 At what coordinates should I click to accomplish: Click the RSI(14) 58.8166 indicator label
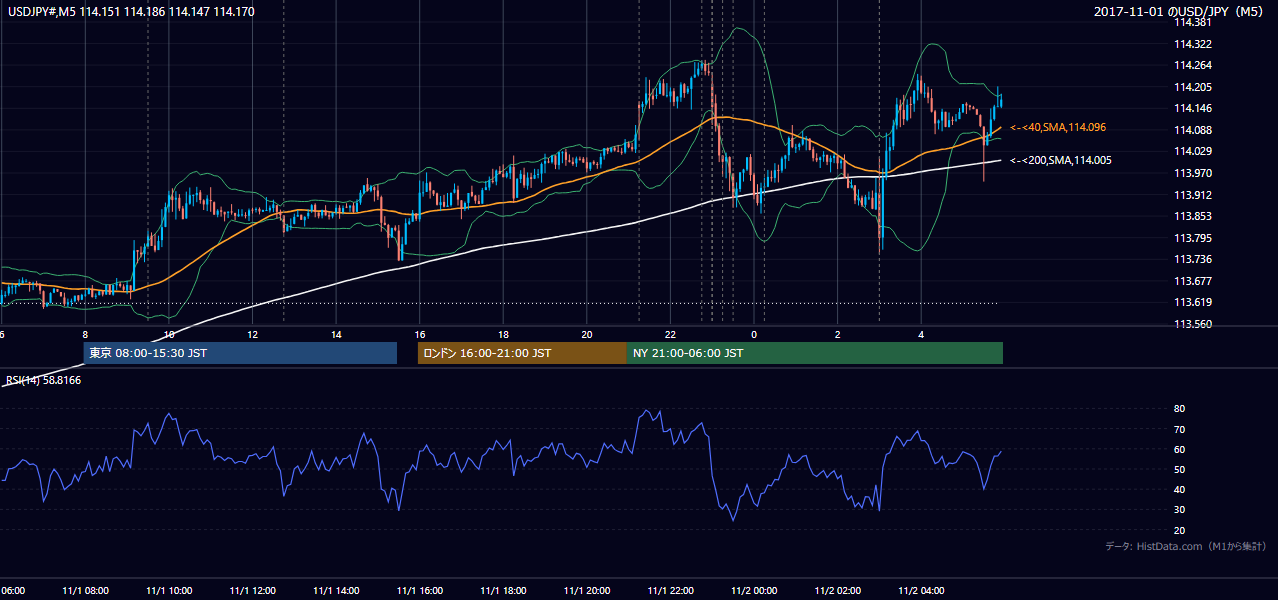pyautogui.click(x=43, y=380)
